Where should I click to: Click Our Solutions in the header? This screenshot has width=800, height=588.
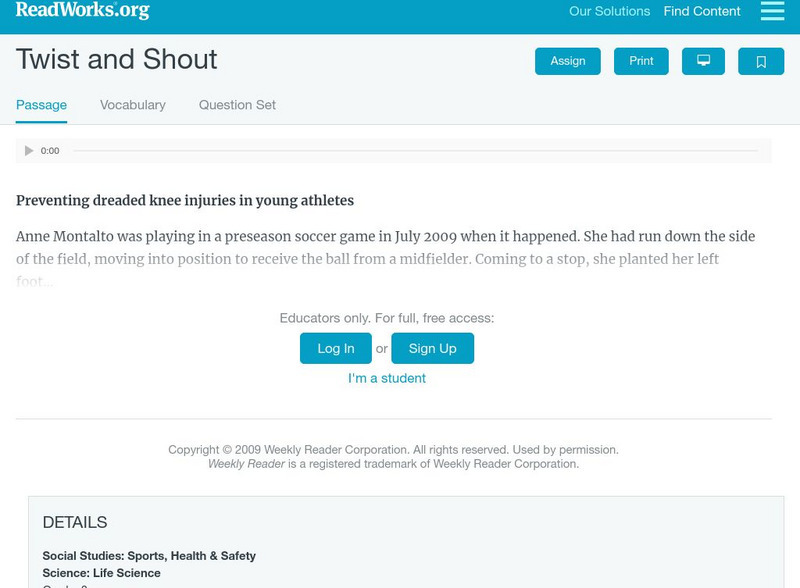click(611, 12)
